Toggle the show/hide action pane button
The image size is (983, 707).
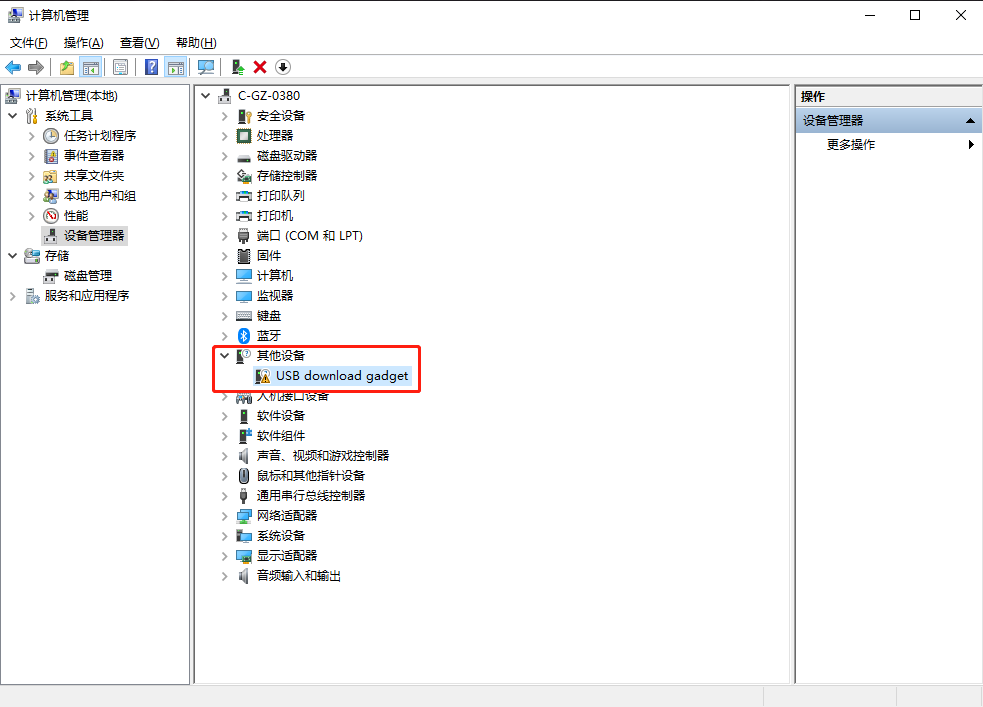point(176,67)
